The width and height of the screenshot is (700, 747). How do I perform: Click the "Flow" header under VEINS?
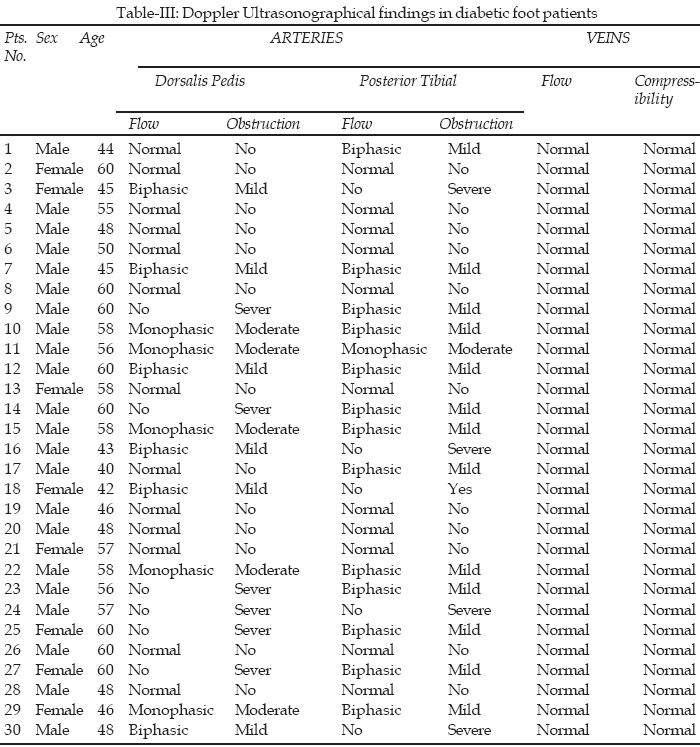point(556,81)
